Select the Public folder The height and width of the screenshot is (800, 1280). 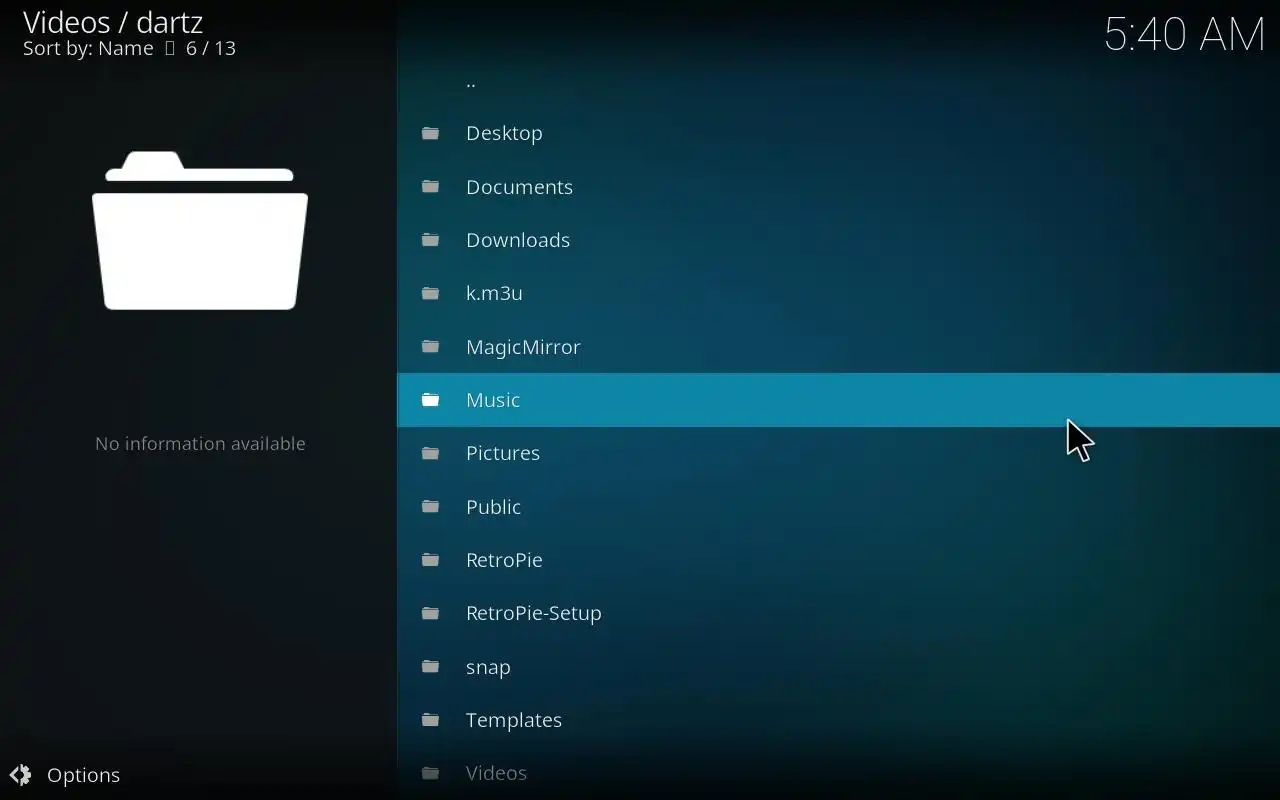(x=839, y=507)
